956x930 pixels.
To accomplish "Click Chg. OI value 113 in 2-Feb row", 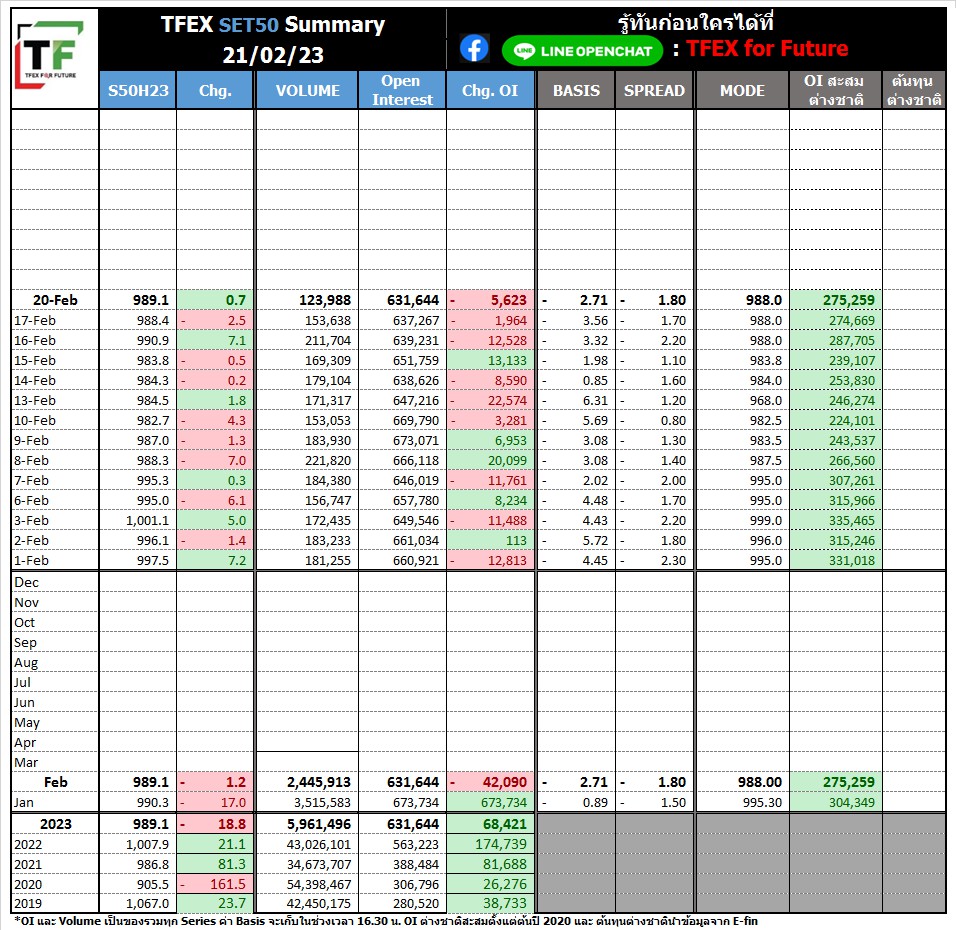I will [x=516, y=540].
